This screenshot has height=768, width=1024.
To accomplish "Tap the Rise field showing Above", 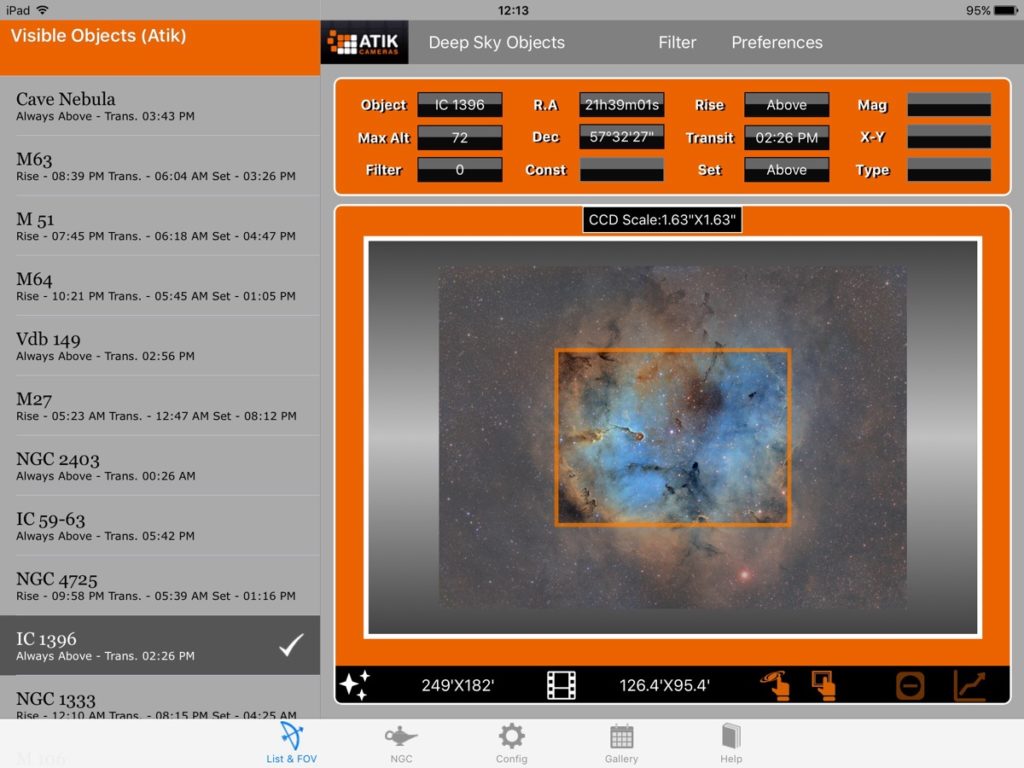I will click(x=786, y=104).
